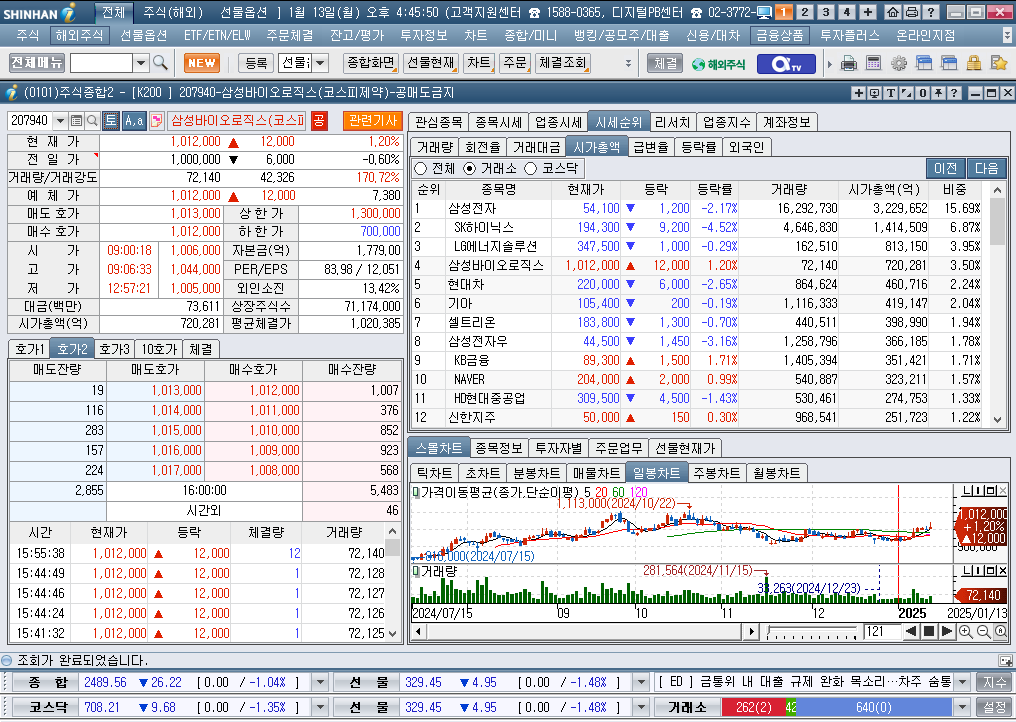Click the starred note favorites icon
Image resolution: width=1016 pixels, height=722 pixels.
click(999, 64)
